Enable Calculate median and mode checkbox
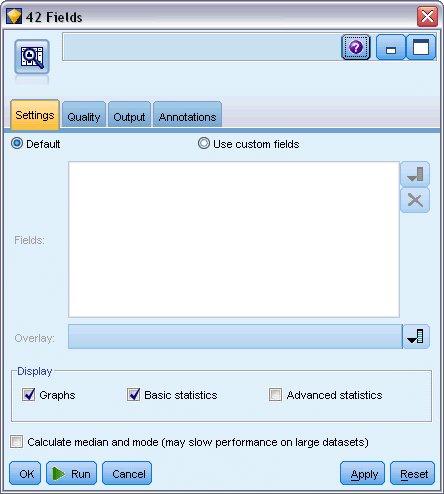The height and width of the screenshot is (494, 444). point(16,442)
